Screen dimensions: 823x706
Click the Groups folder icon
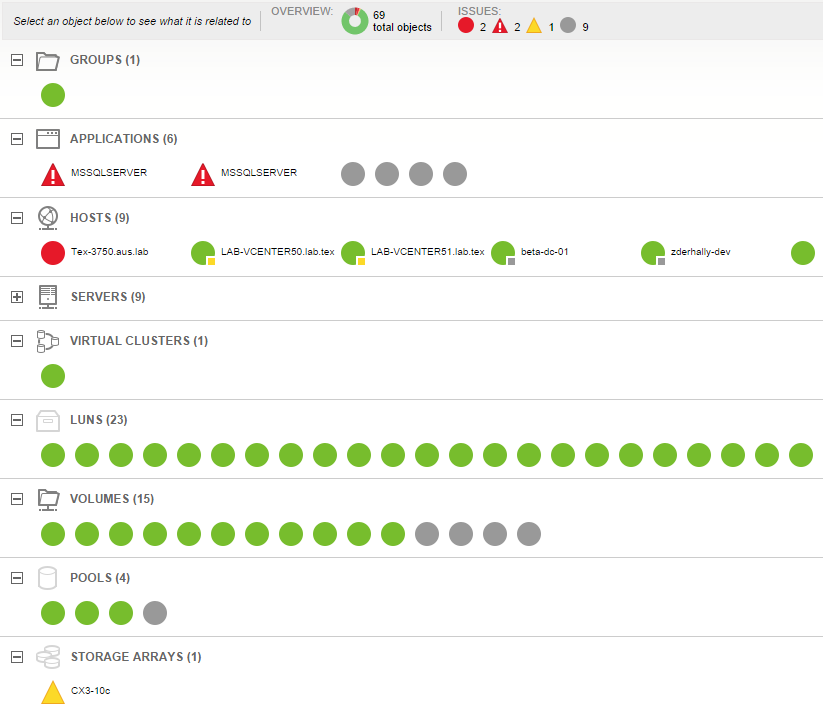click(x=48, y=61)
